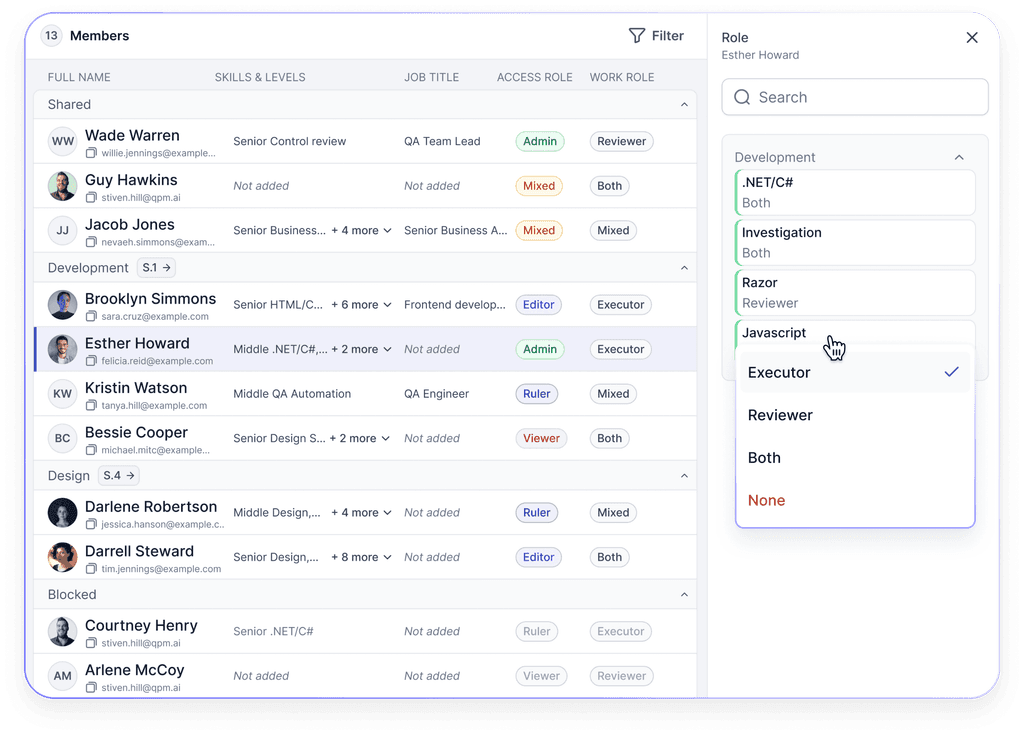Open the S.1 link next to Development header
This screenshot has width=1024, height=735.
(x=155, y=267)
